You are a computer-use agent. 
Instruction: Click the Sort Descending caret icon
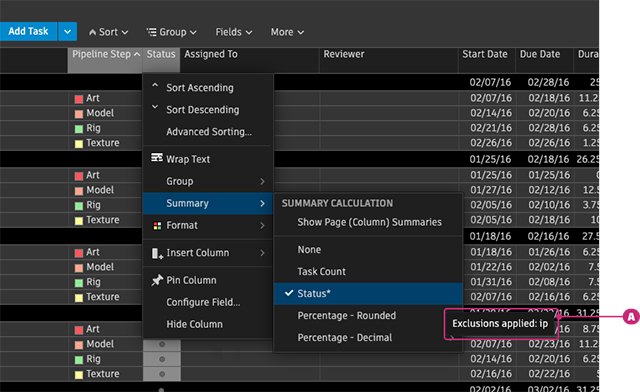coord(155,107)
